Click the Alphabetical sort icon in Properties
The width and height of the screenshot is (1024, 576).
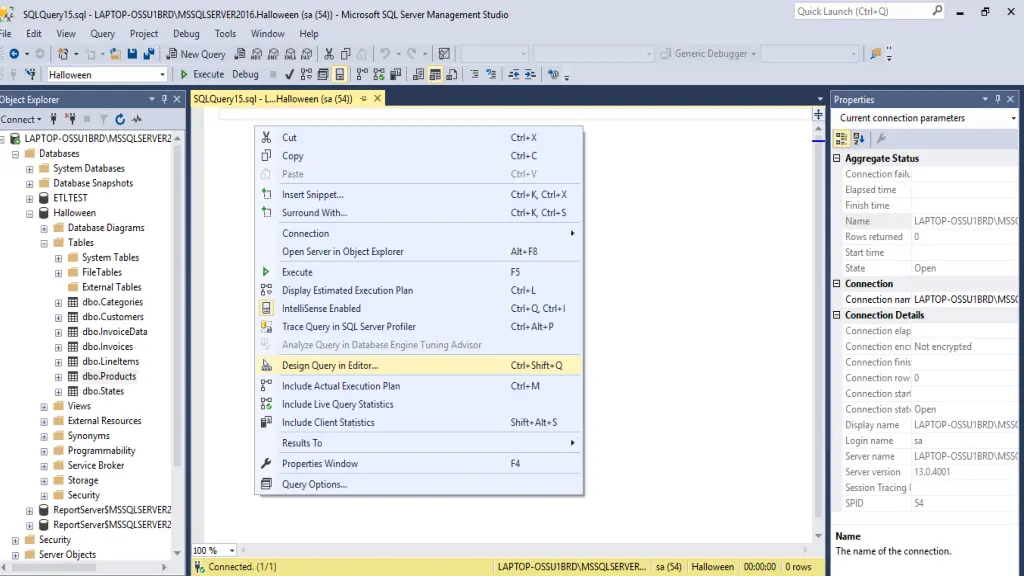click(x=859, y=138)
